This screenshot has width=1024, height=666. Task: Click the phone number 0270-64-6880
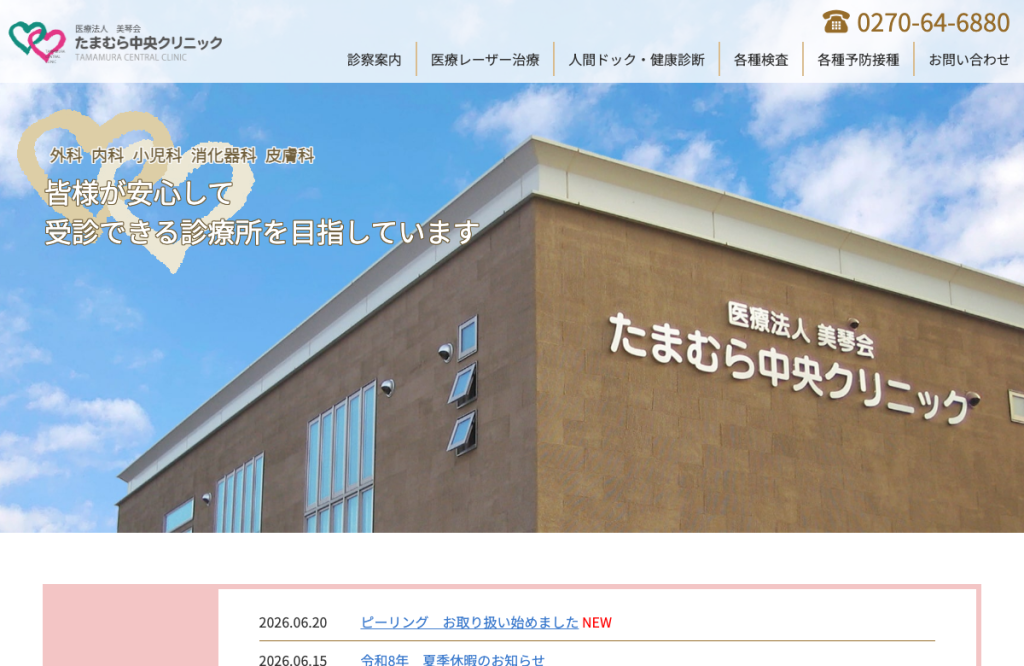(933, 23)
